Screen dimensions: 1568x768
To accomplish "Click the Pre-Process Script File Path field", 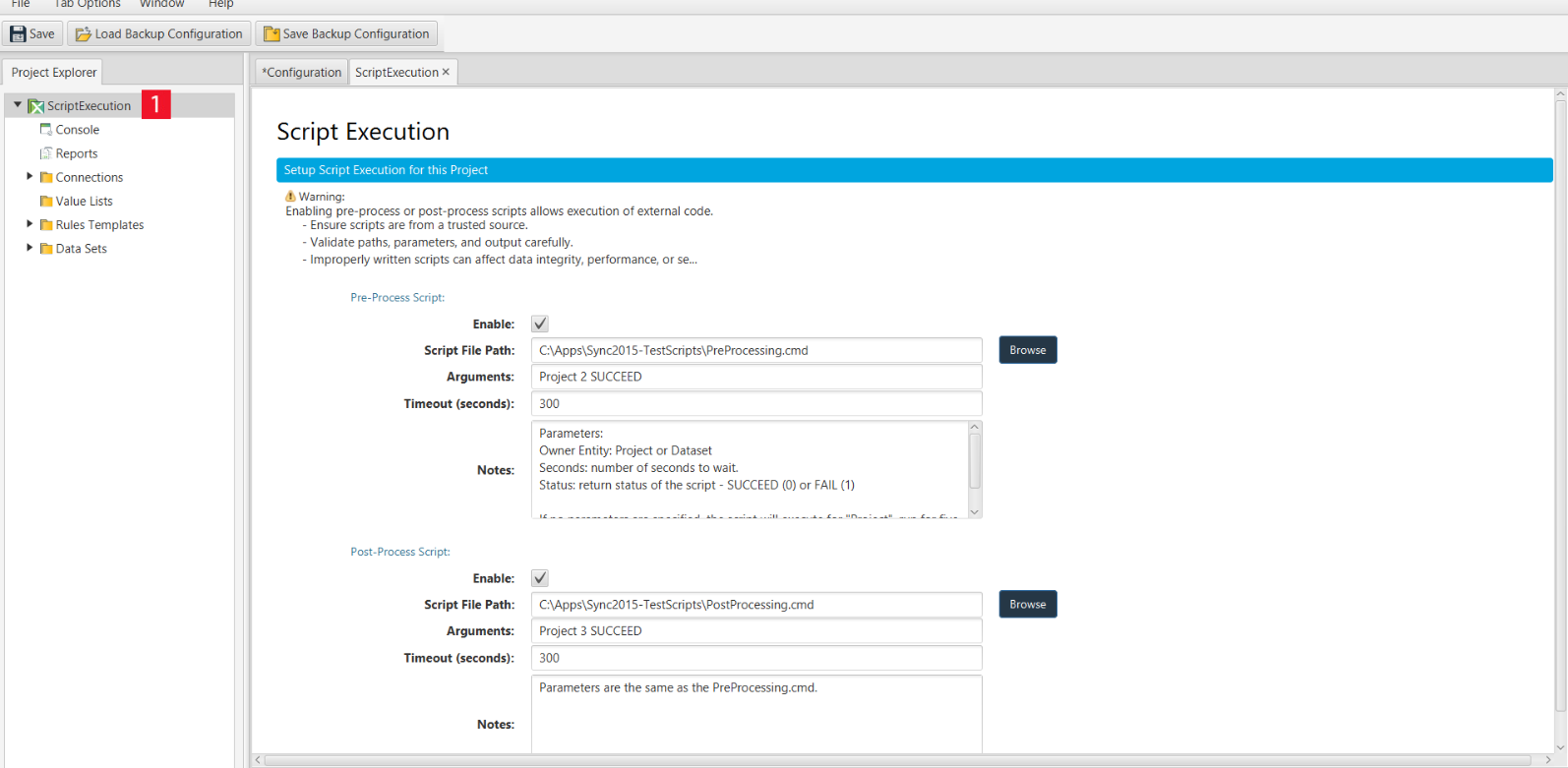I will (756, 351).
